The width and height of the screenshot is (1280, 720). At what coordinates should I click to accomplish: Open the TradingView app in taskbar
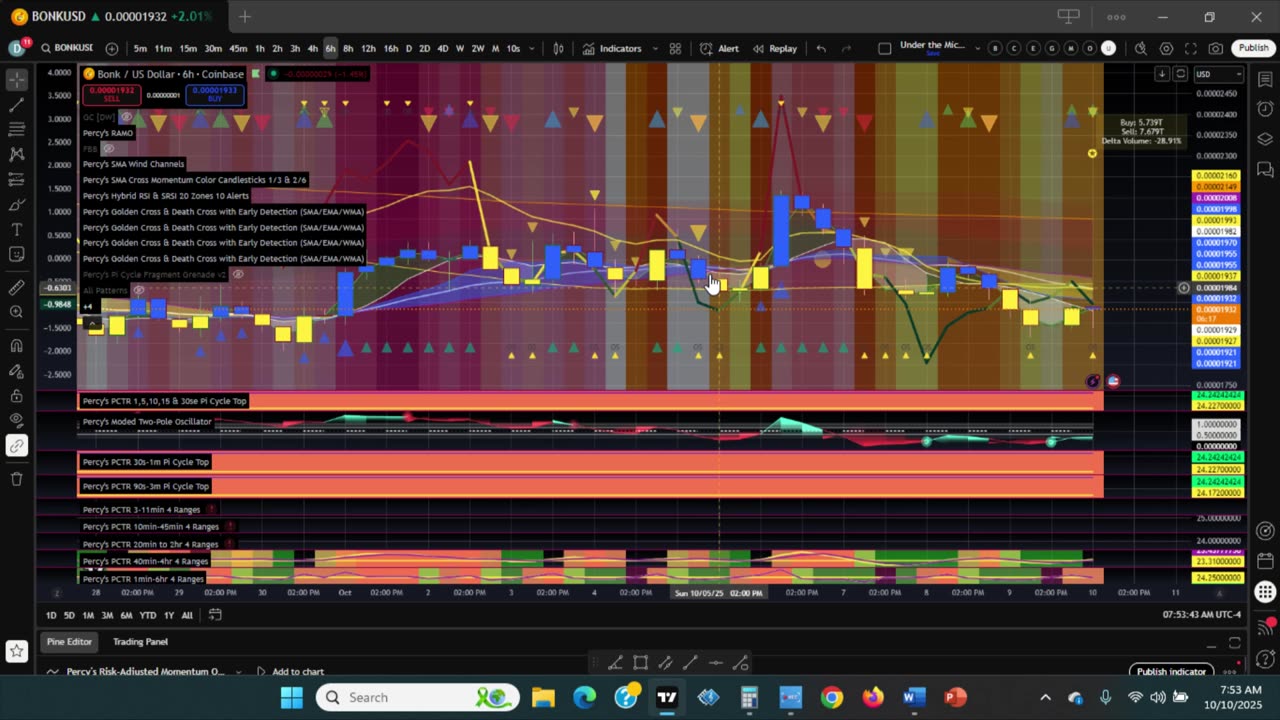point(667,697)
